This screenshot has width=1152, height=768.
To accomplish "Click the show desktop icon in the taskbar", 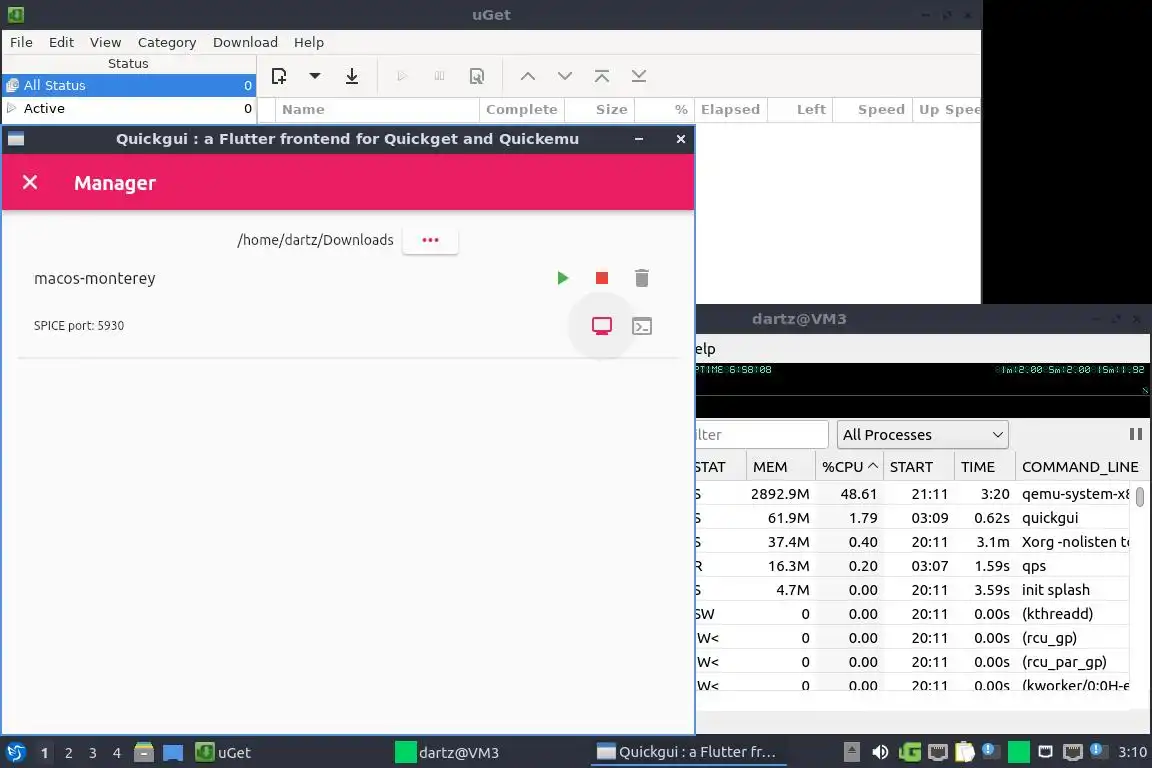I will pyautogui.click(x=173, y=752).
